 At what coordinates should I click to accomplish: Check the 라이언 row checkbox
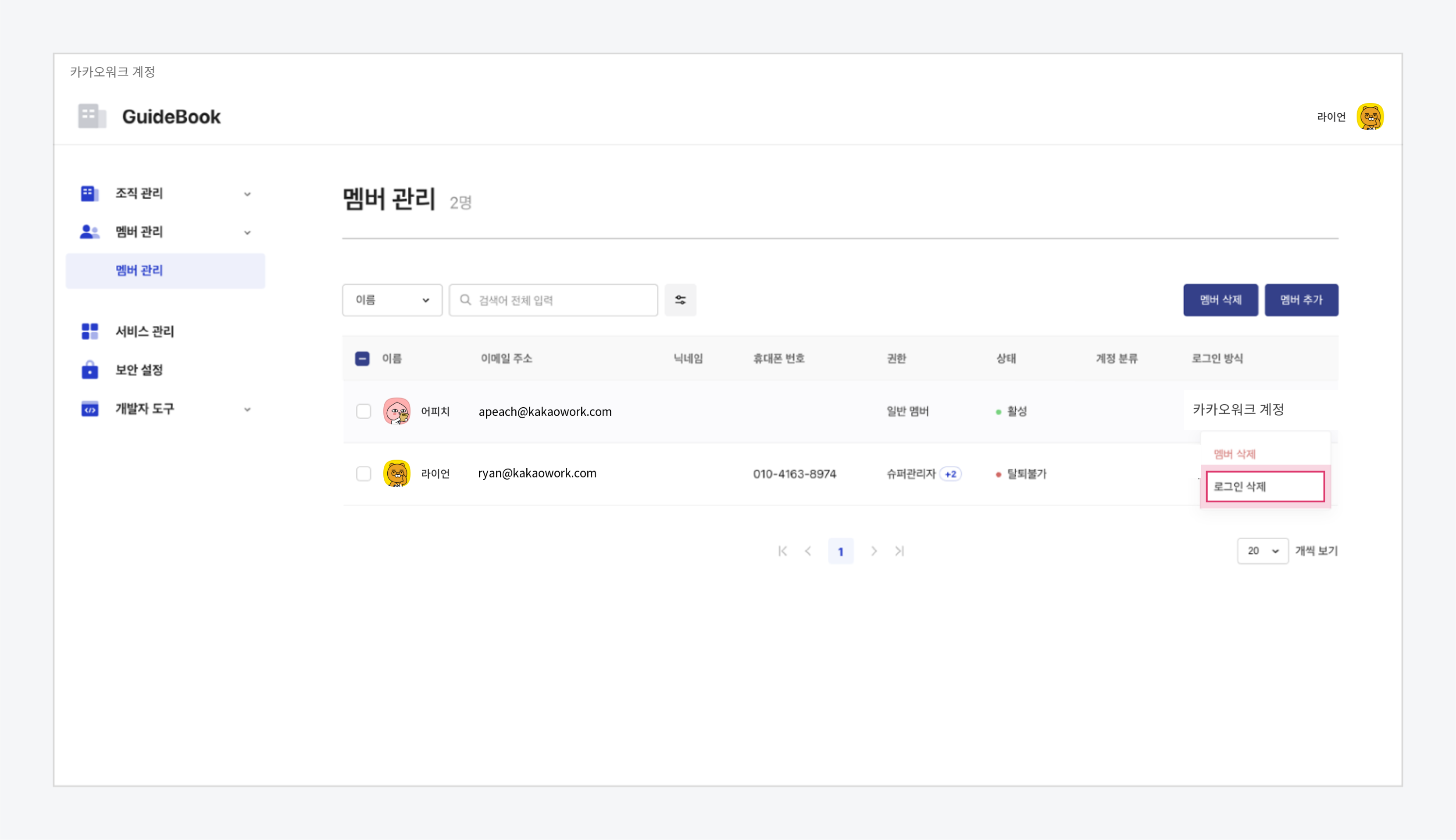(364, 473)
